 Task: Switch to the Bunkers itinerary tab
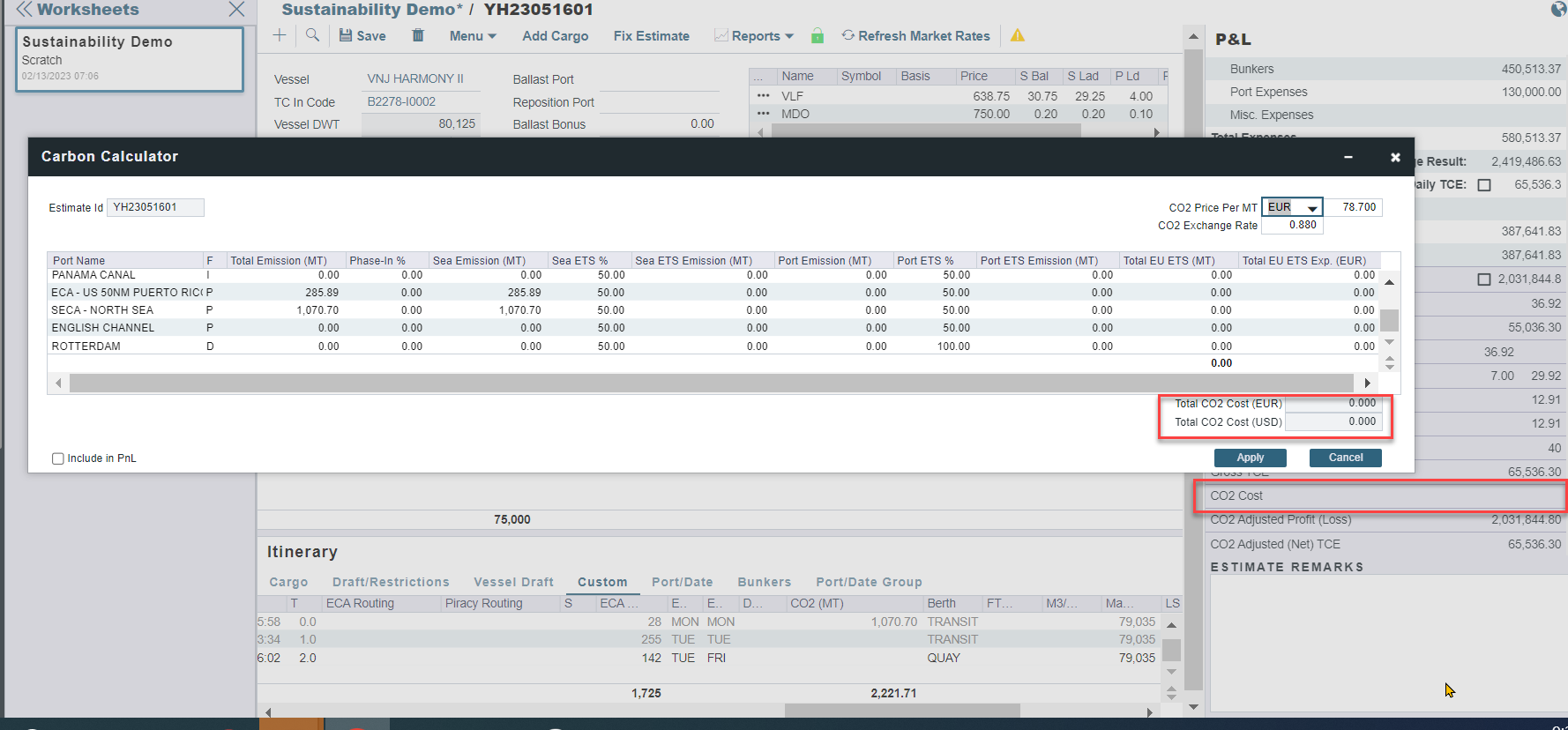pyautogui.click(x=764, y=582)
